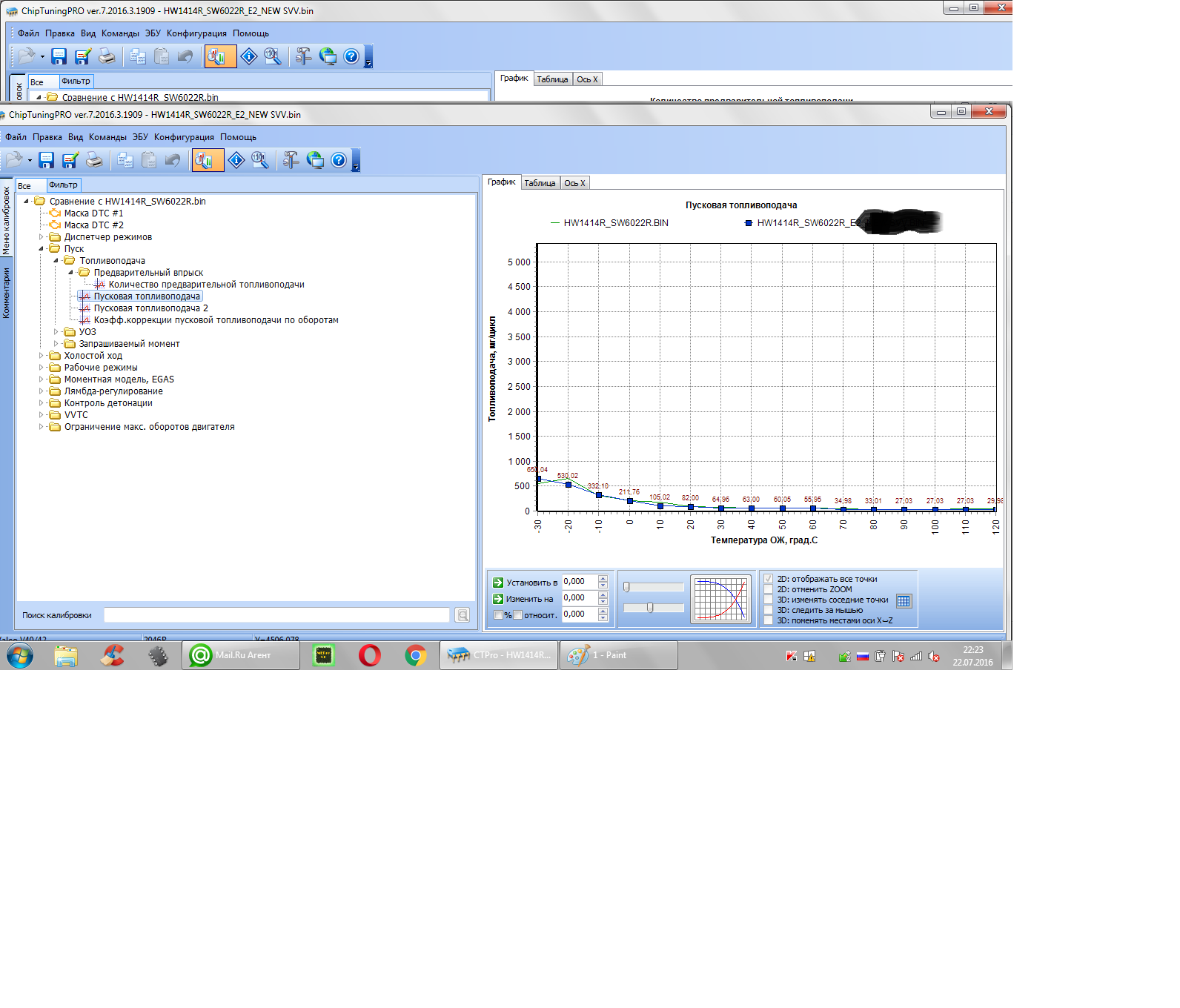Image resolution: width=1180 pixels, height=1008 pixels.
Task: Click the 'Изменить на' green arrow button
Action: [x=498, y=599]
